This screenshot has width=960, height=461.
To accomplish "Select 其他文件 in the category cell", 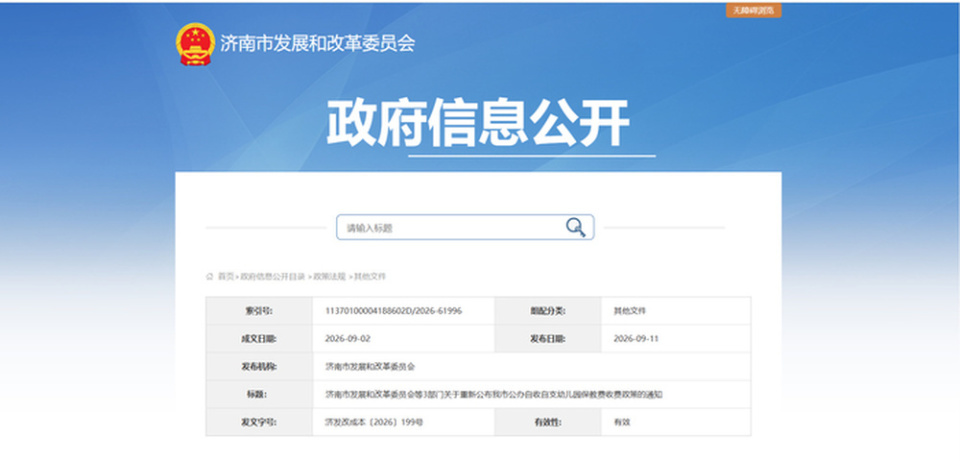I will tap(629, 311).
